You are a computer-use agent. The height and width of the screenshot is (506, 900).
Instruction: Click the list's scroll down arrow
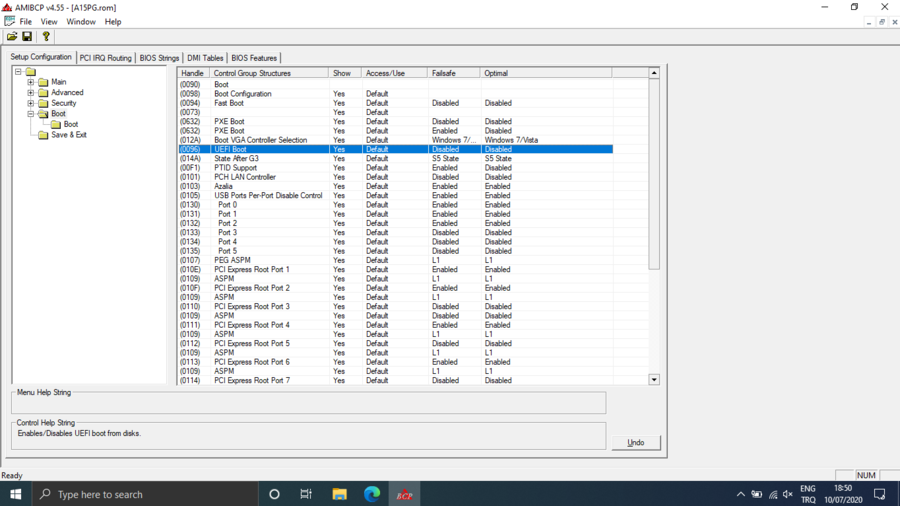654,380
